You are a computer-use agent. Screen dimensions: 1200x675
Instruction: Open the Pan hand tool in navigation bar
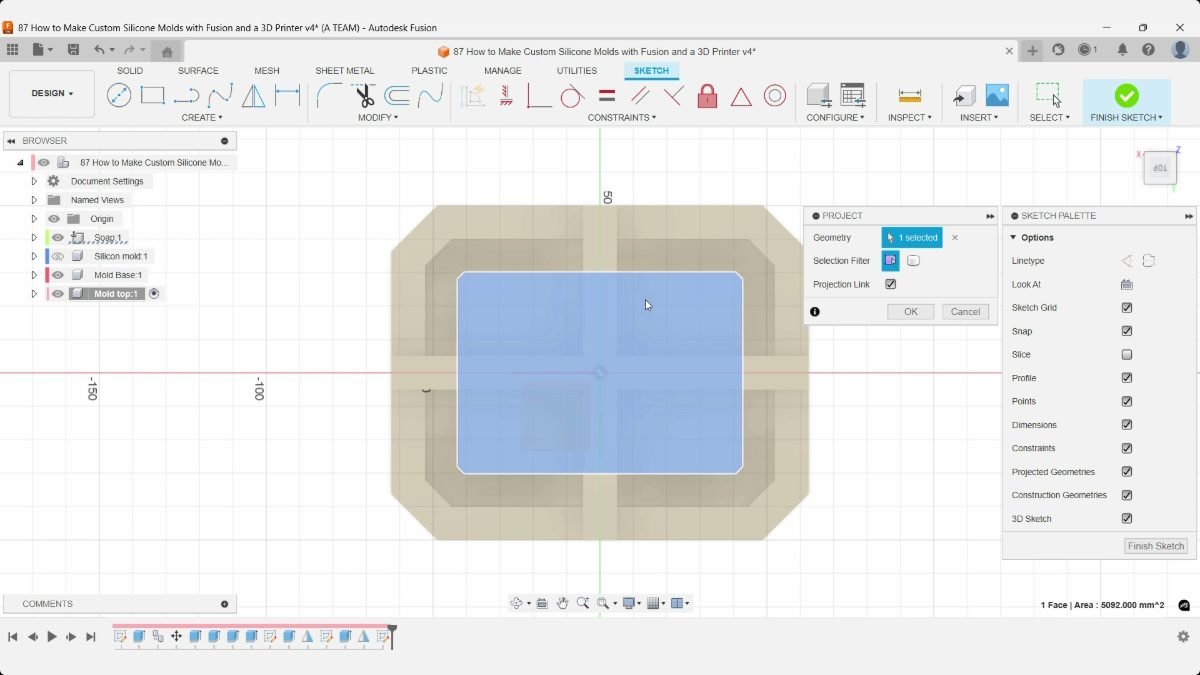tap(563, 603)
